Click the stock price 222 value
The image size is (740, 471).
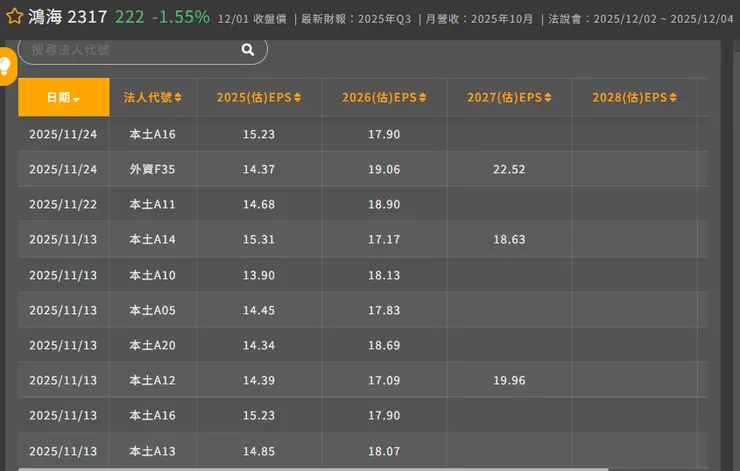(130, 17)
